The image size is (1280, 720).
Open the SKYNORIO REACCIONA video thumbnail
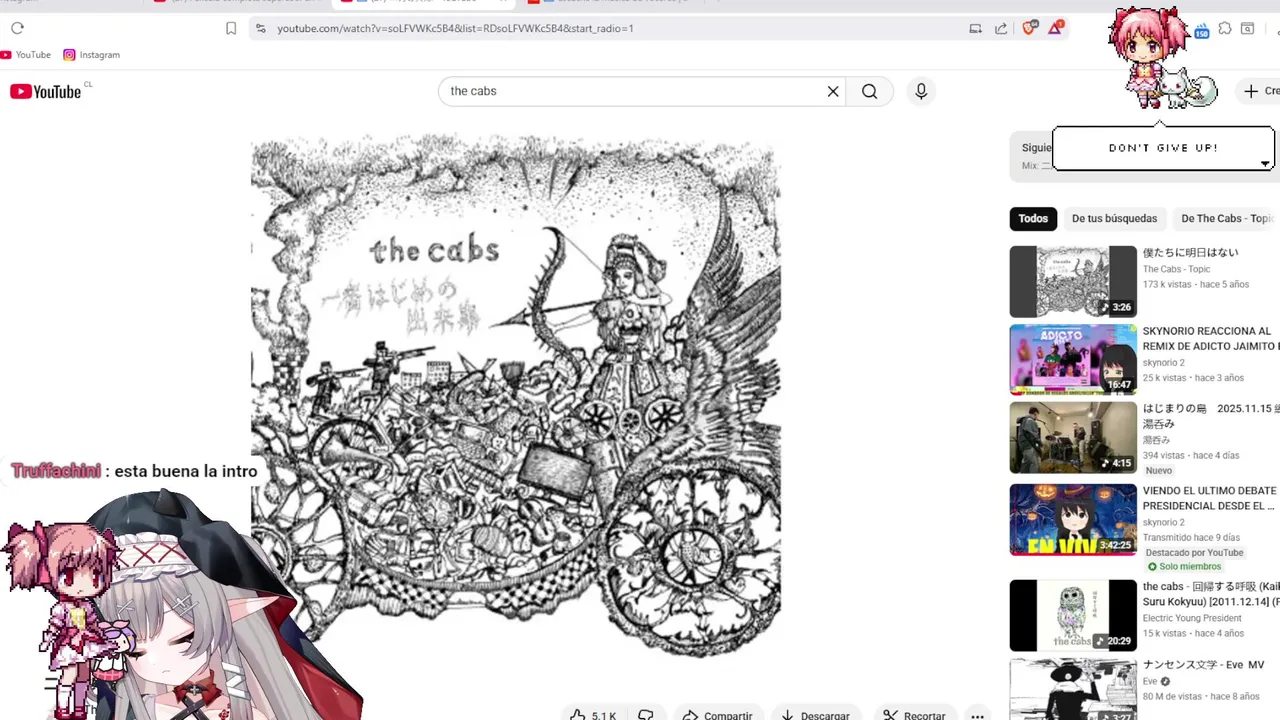[1073, 360]
